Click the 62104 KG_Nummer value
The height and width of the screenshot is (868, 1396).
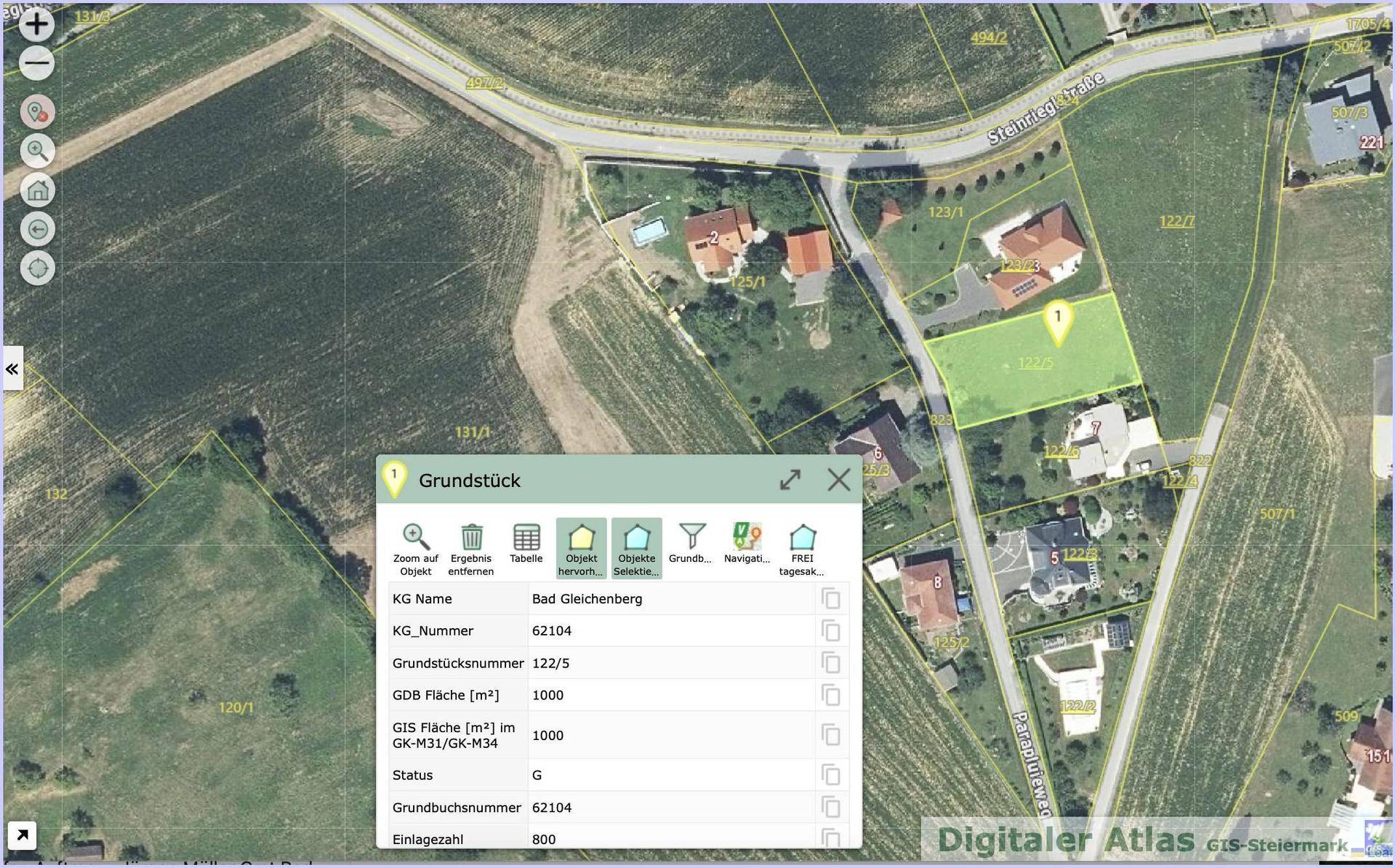pos(552,631)
